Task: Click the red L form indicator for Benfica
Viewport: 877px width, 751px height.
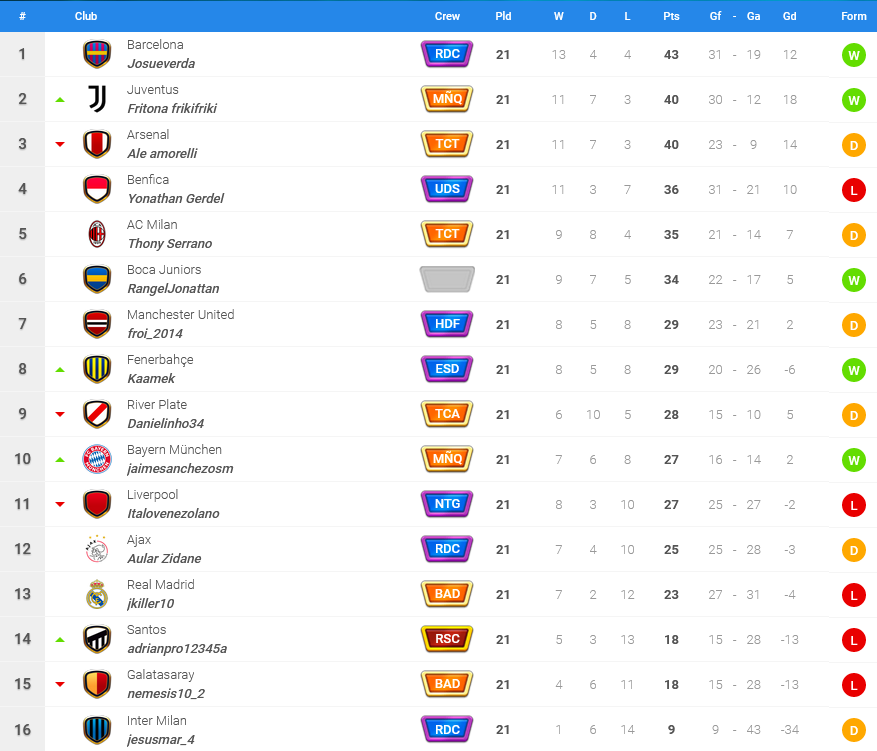Action: tap(854, 190)
